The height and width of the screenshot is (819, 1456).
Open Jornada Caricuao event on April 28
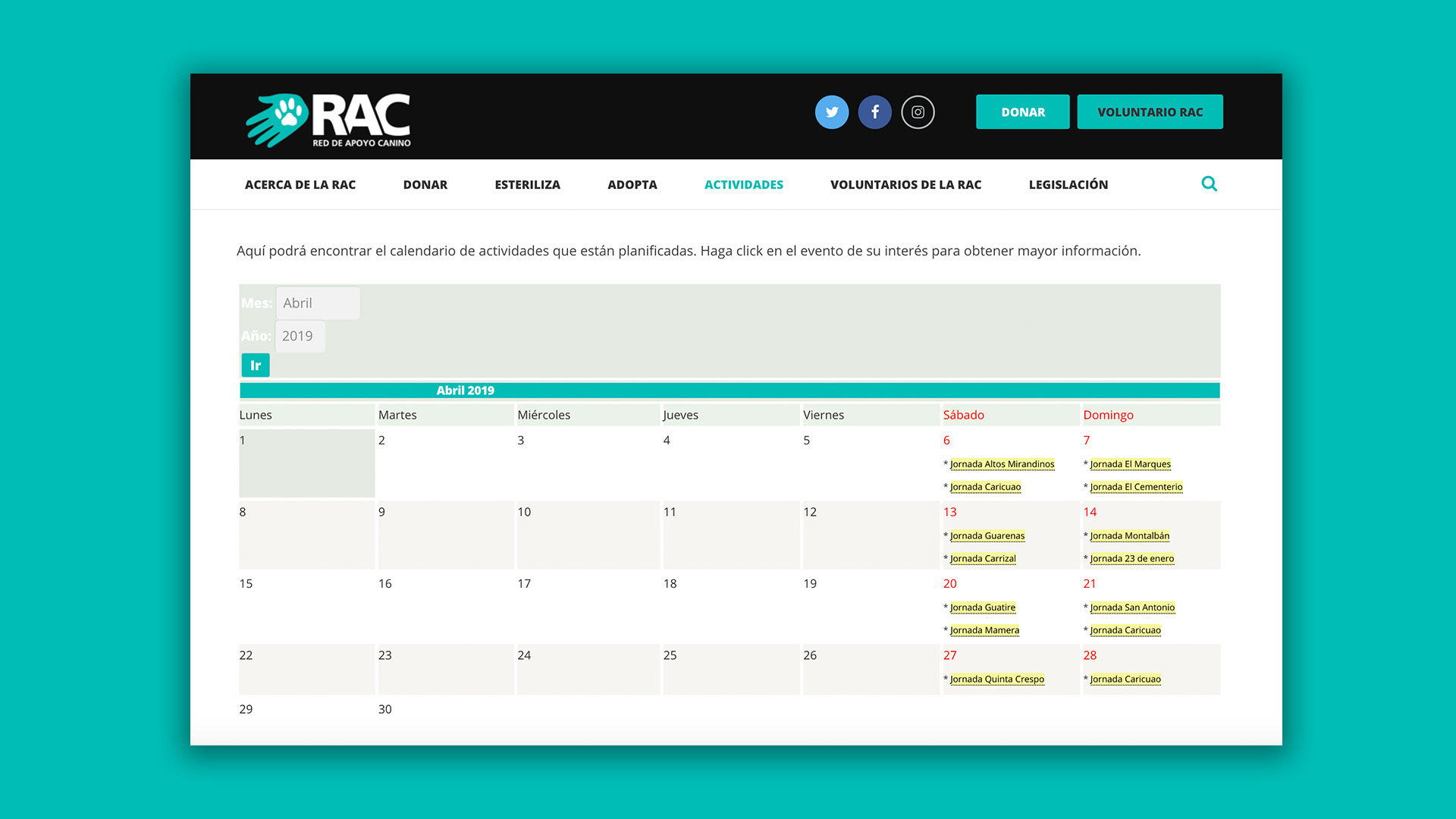tap(1125, 679)
